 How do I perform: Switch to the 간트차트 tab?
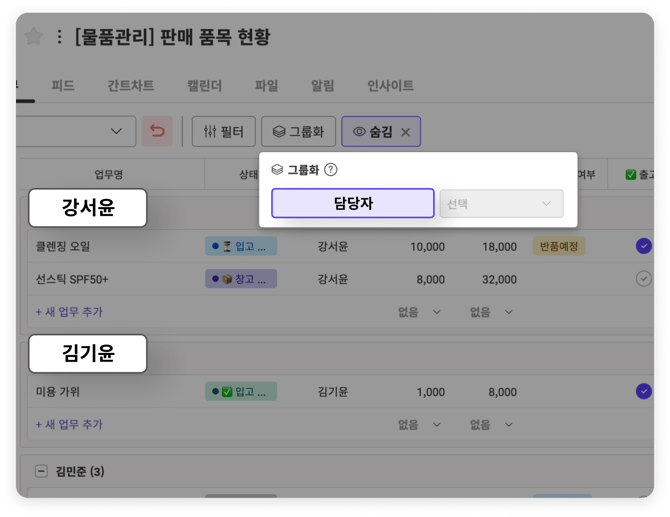[x=130, y=86]
